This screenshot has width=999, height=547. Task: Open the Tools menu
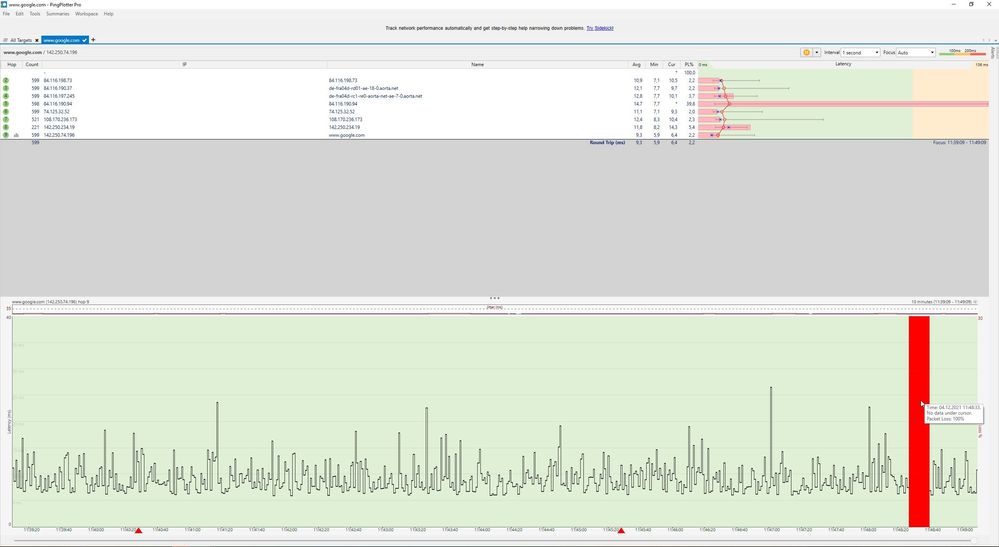(x=35, y=14)
